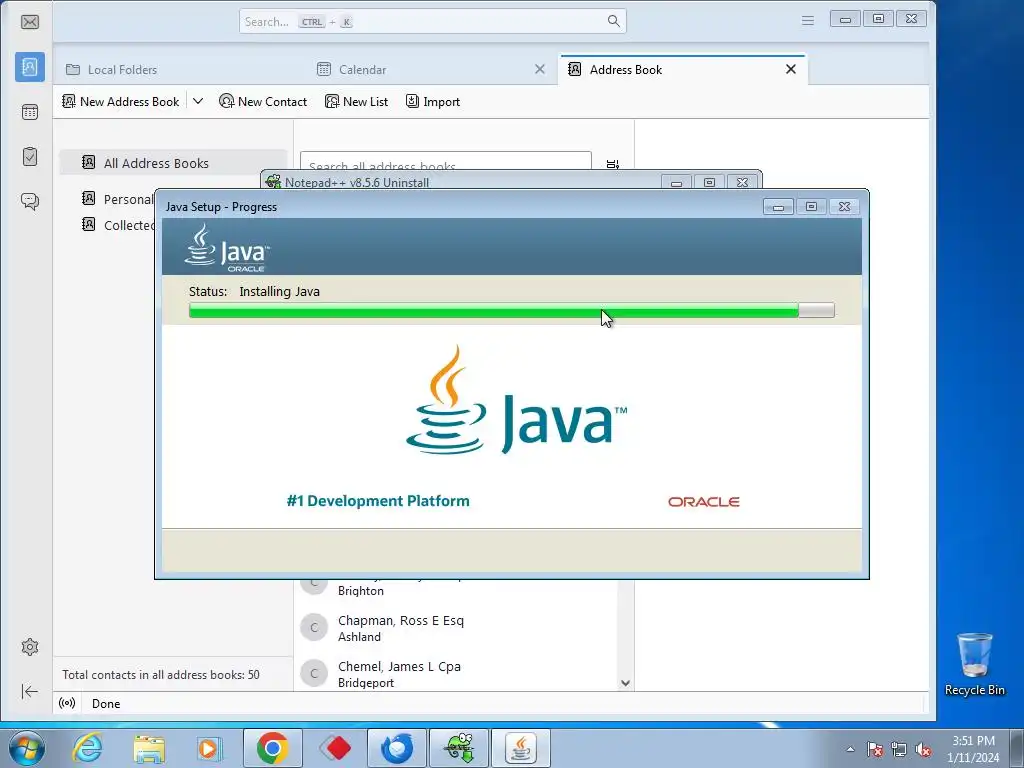Close the Java Setup Progress window
This screenshot has width=1024, height=768.
tap(844, 206)
